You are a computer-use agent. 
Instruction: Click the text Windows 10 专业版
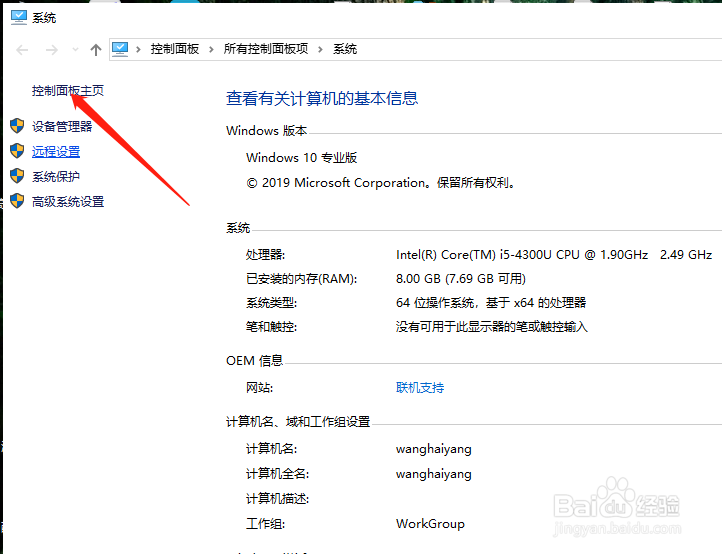click(302, 158)
